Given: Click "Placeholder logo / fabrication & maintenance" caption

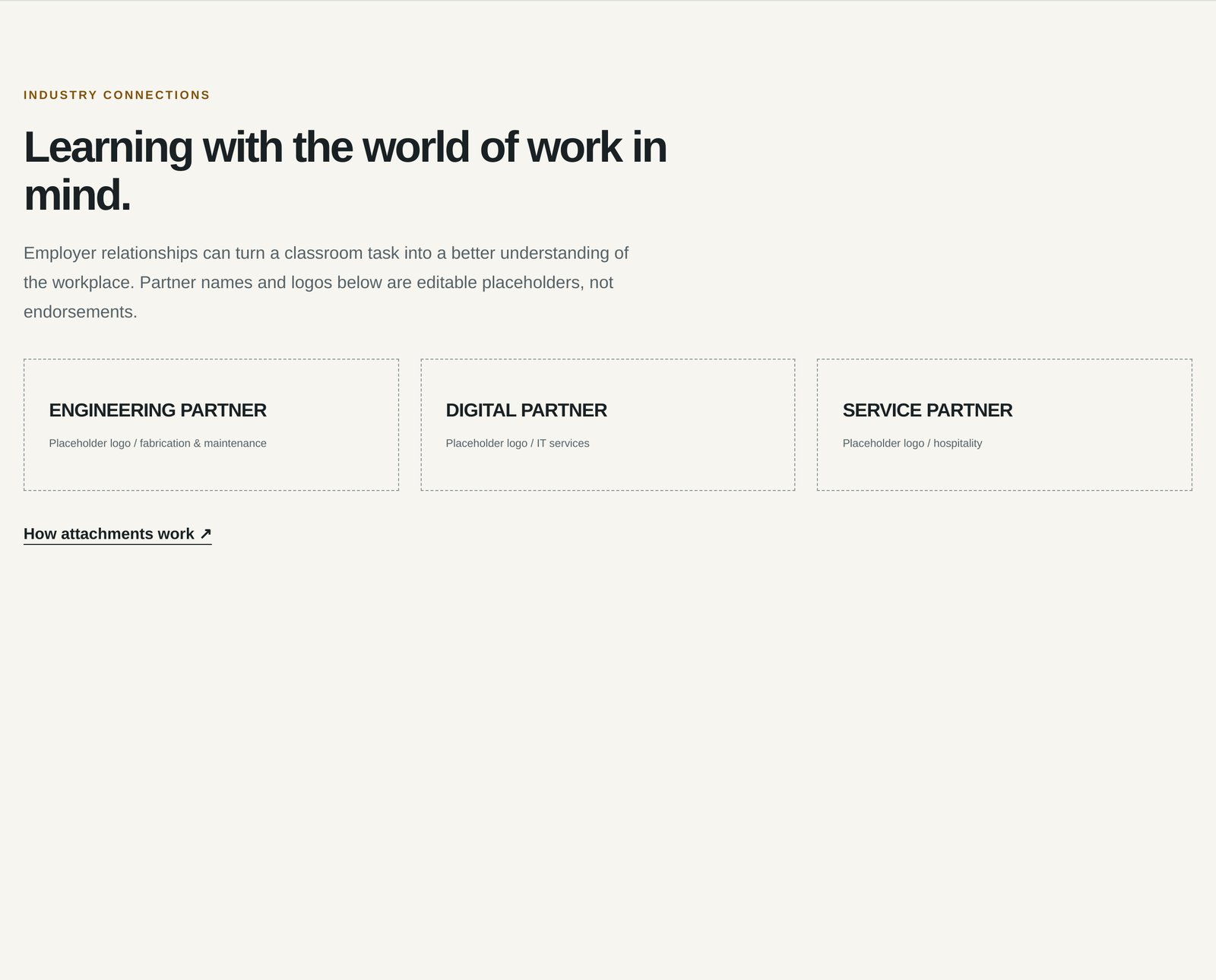Looking at the screenshot, I should click(157, 443).
